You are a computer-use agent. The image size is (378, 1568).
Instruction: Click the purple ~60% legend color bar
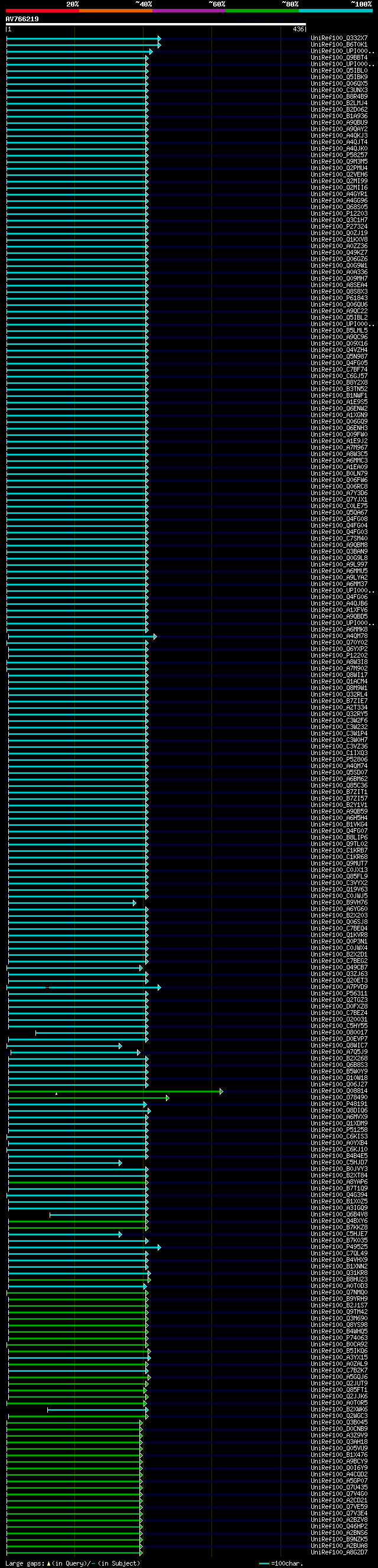[188, 11]
